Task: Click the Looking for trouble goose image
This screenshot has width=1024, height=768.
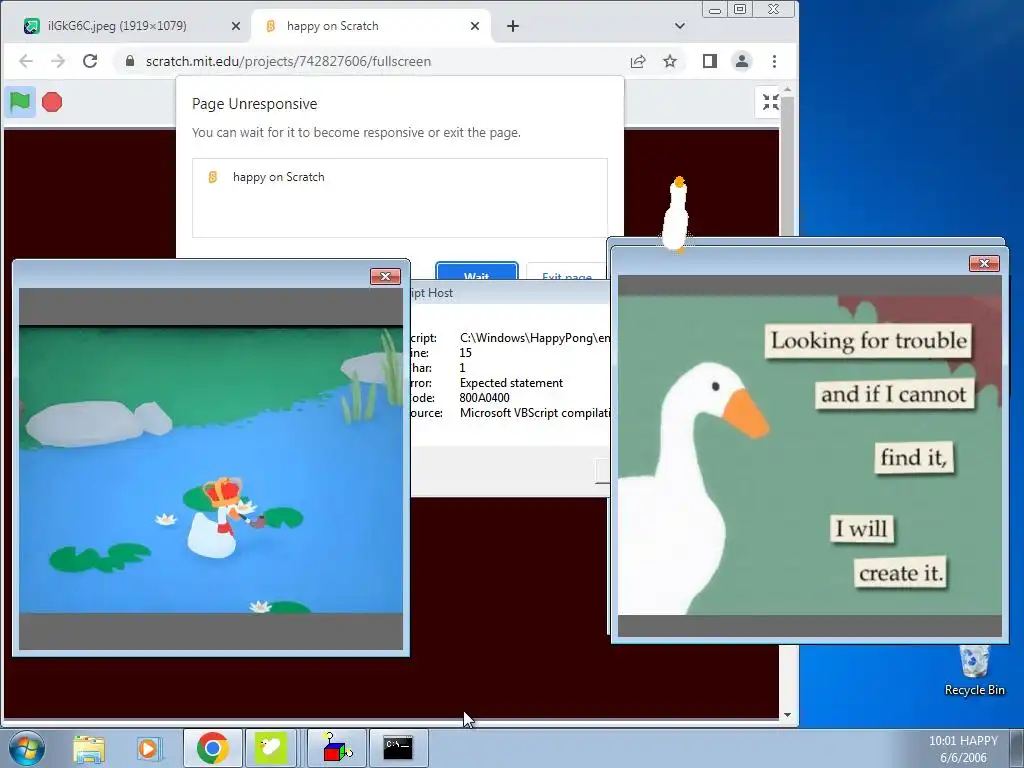Action: (810, 455)
